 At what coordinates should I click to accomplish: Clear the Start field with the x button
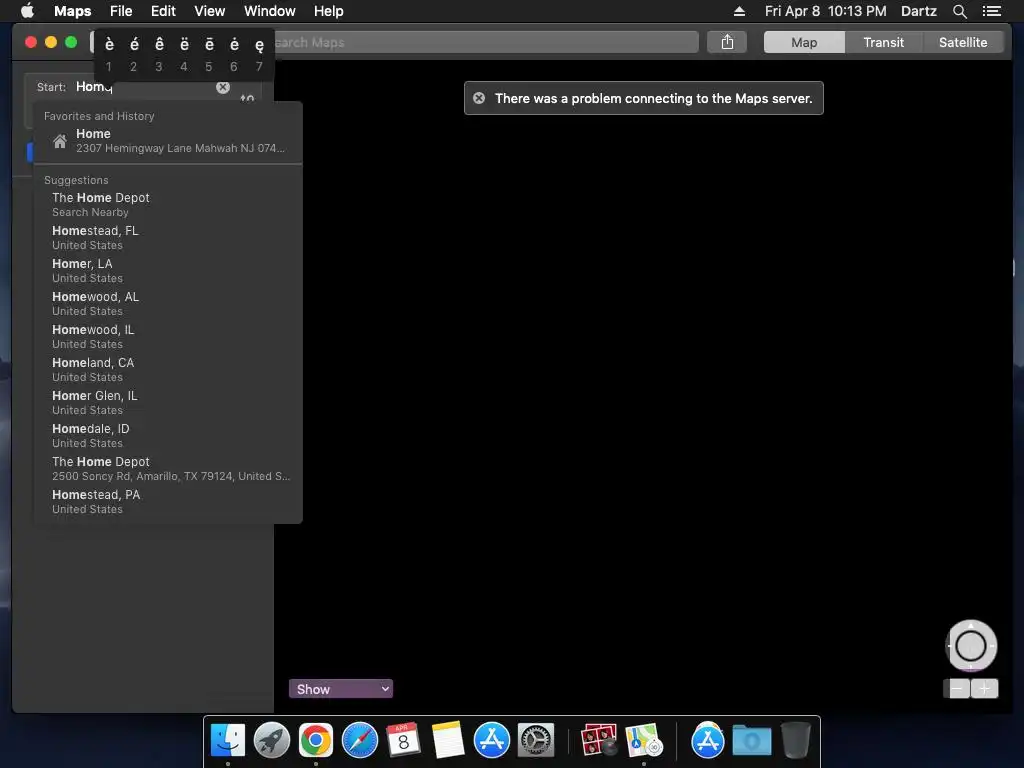[x=223, y=88]
